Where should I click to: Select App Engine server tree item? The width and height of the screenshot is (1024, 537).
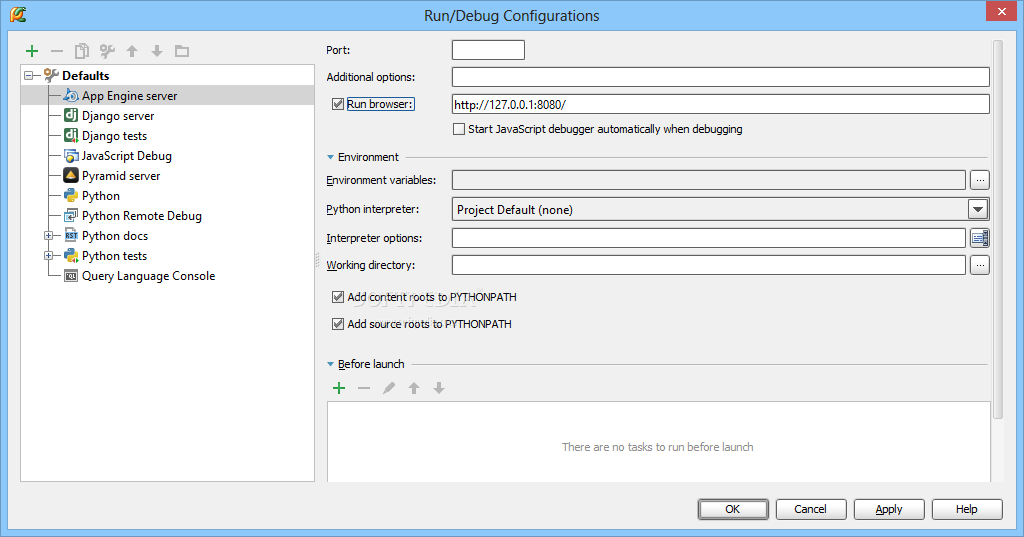pyautogui.click(x=129, y=96)
